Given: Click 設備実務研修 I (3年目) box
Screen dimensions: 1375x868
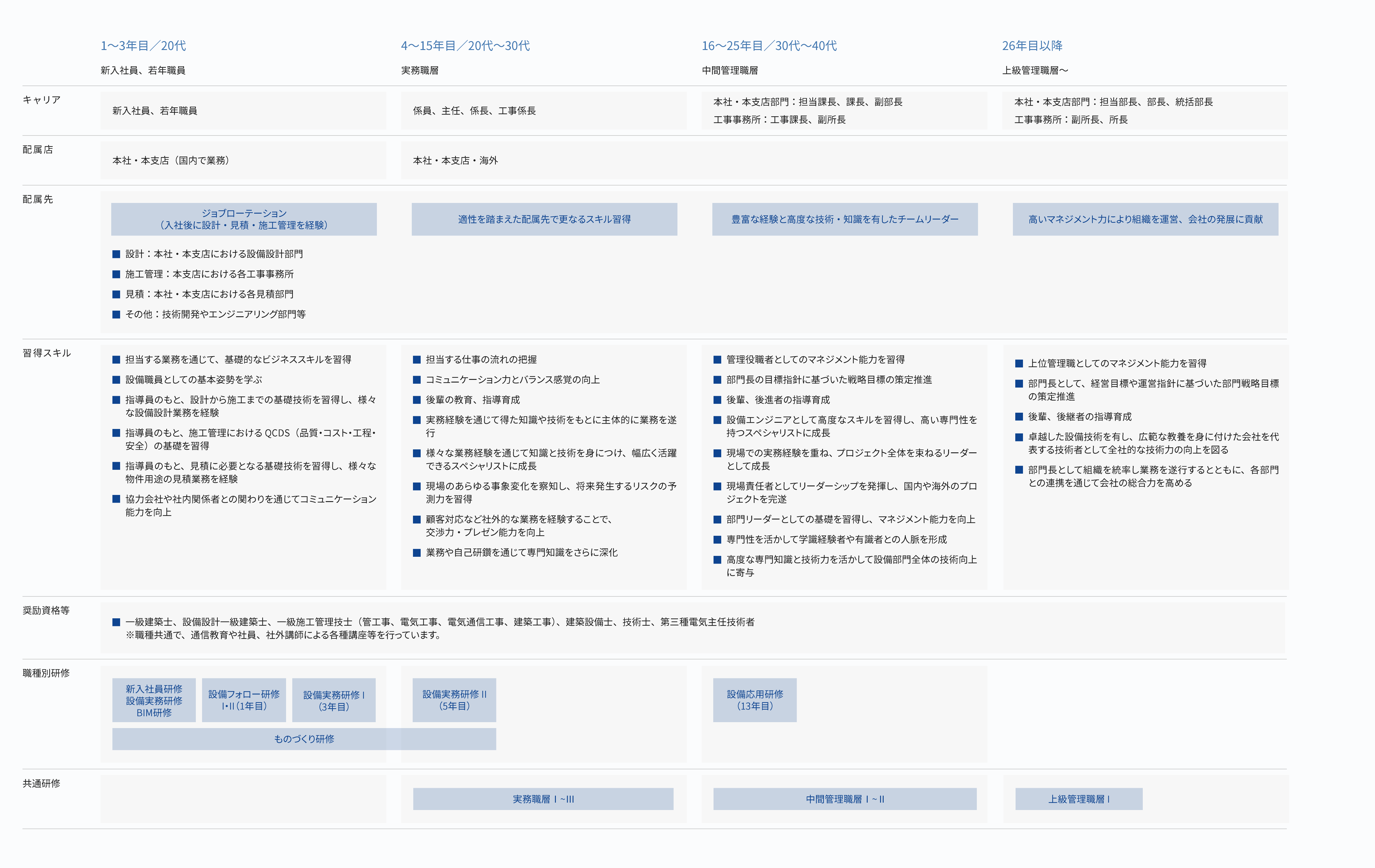Looking at the screenshot, I should (333, 700).
